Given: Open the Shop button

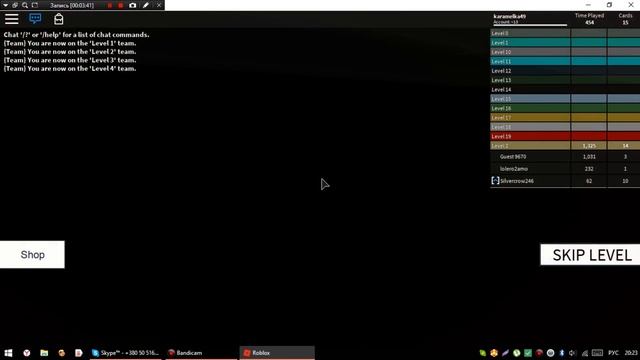Looking at the screenshot, I should click(32, 255).
